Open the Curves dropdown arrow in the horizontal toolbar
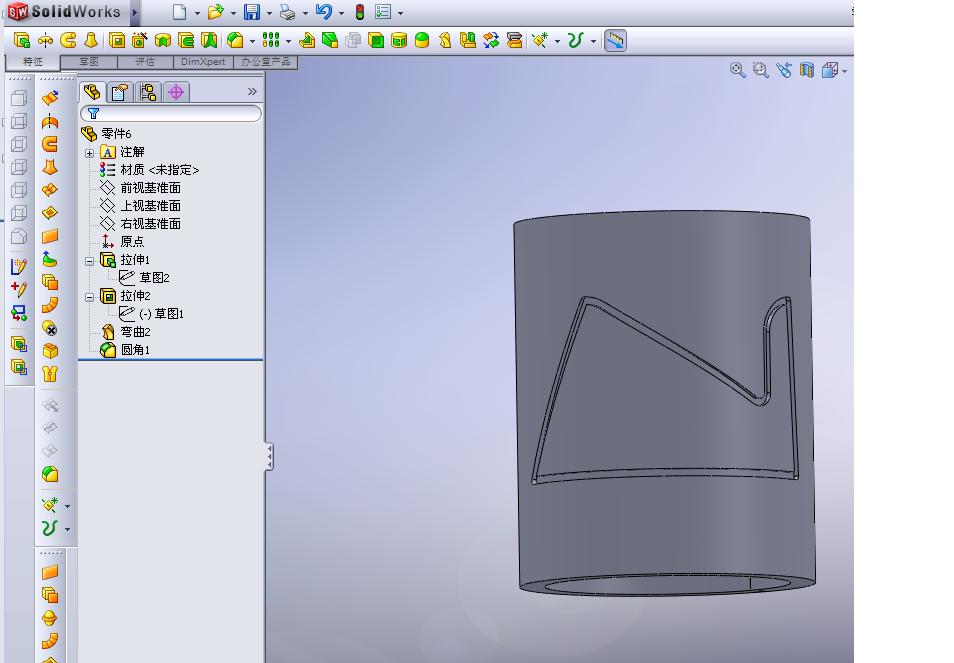 click(x=593, y=41)
